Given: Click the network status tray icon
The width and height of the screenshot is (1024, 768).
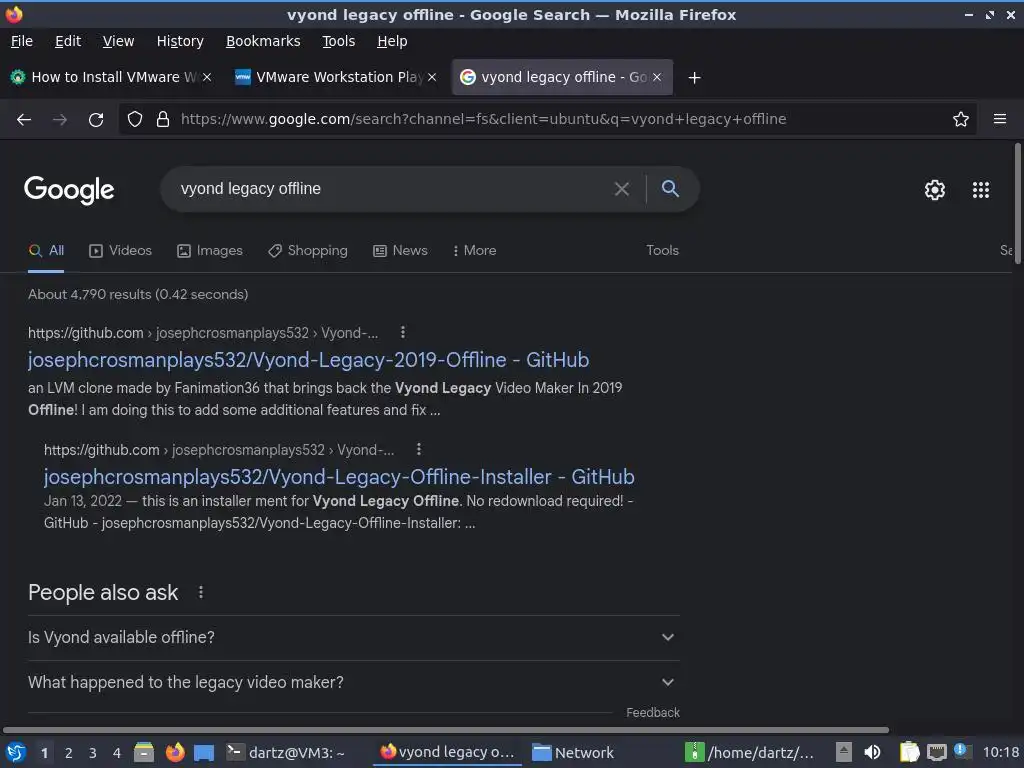Looking at the screenshot, I should (936, 752).
